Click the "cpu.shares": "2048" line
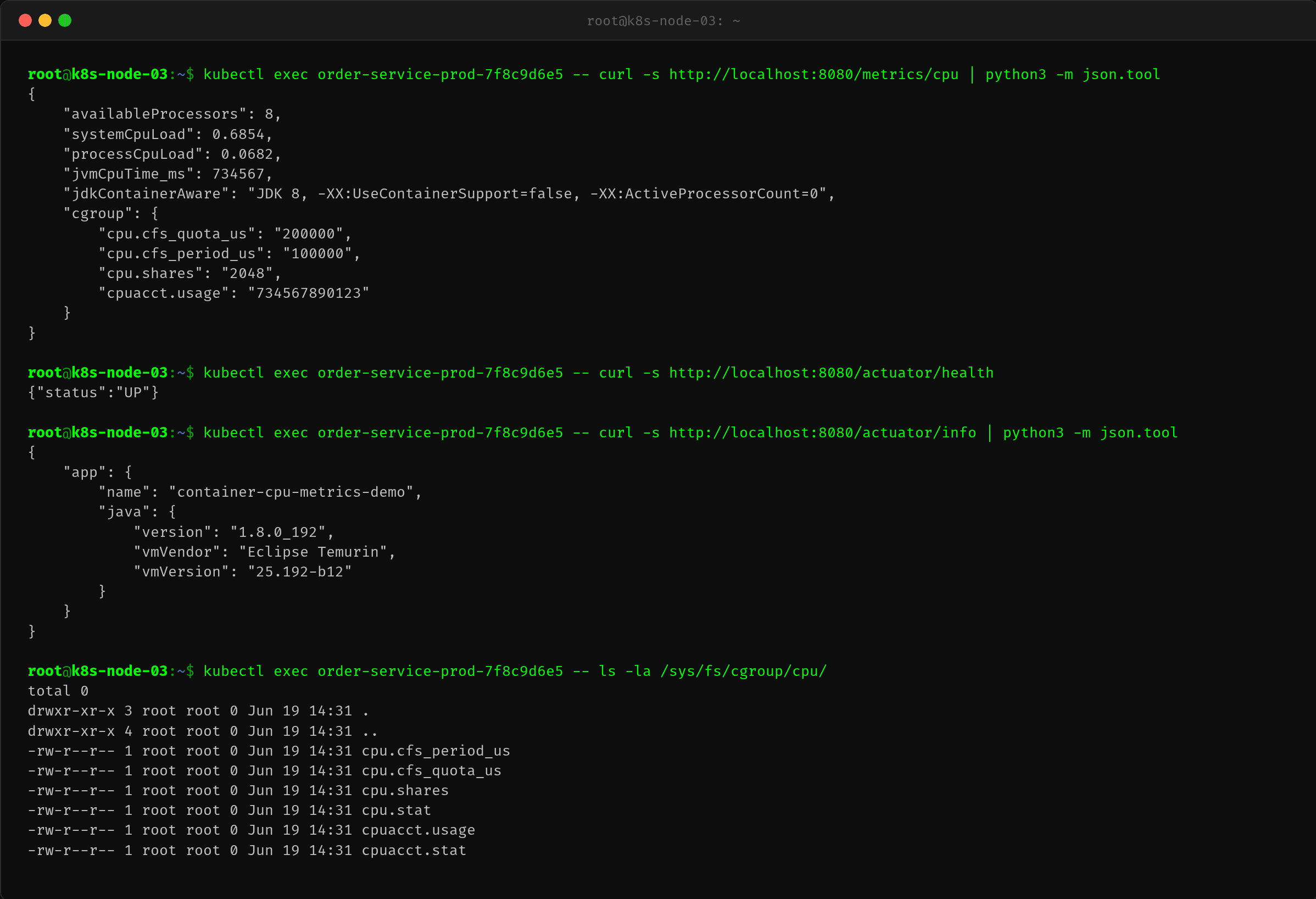The height and width of the screenshot is (899, 1316). tap(189, 274)
